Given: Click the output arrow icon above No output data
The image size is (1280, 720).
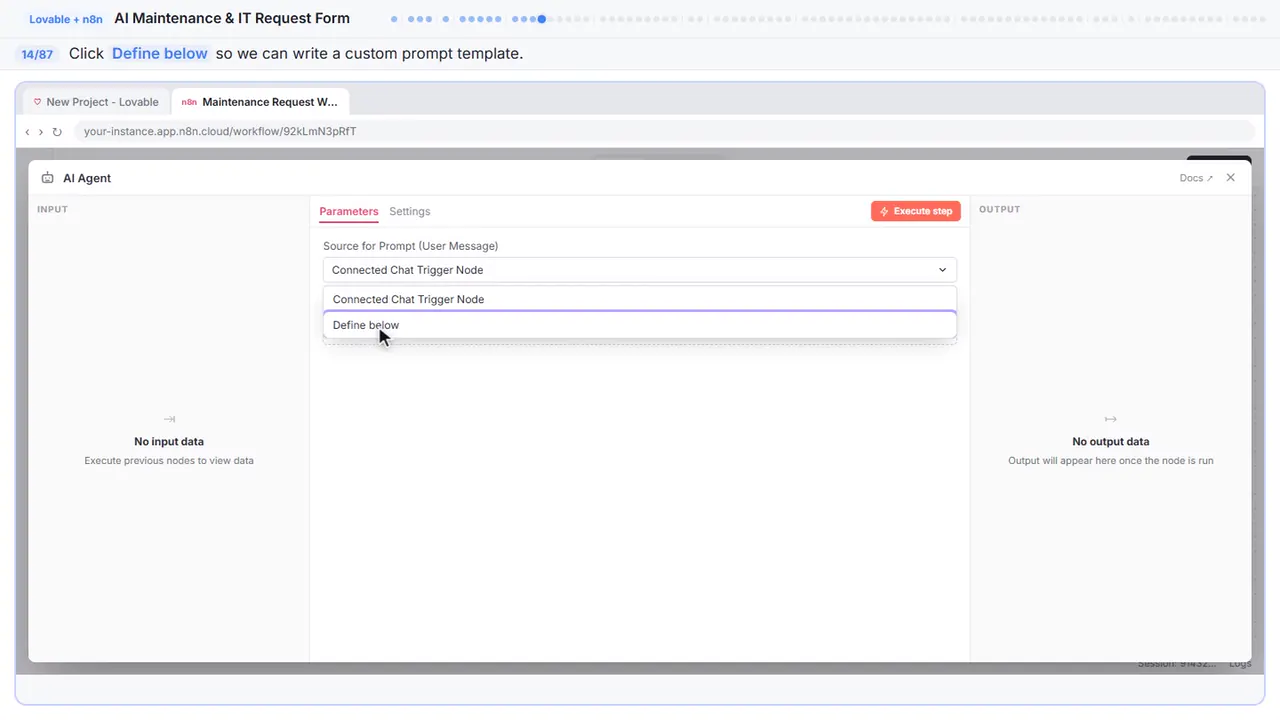Looking at the screenshot, I should 1110,419.
